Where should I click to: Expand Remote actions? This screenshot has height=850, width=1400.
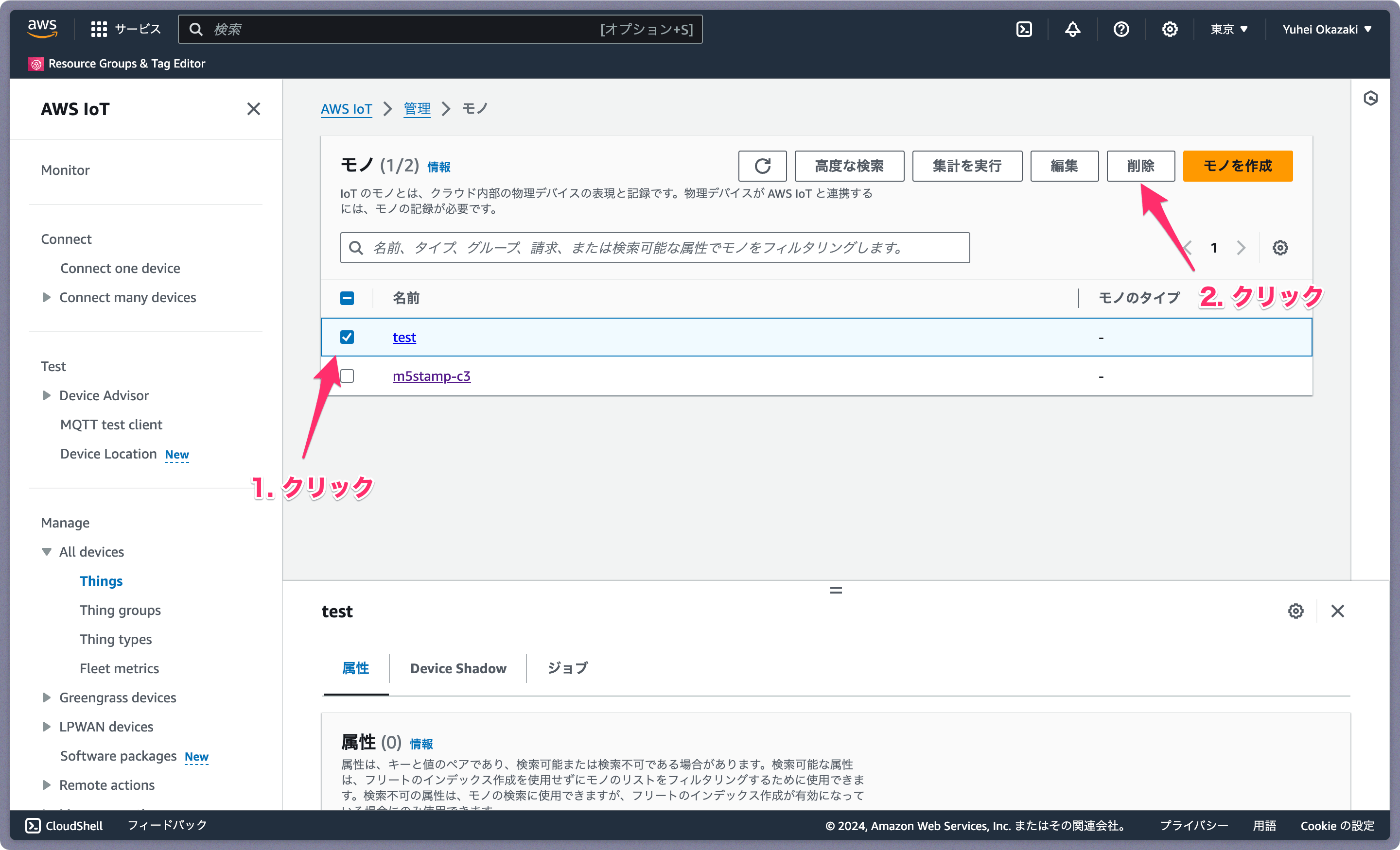point(47,785)
